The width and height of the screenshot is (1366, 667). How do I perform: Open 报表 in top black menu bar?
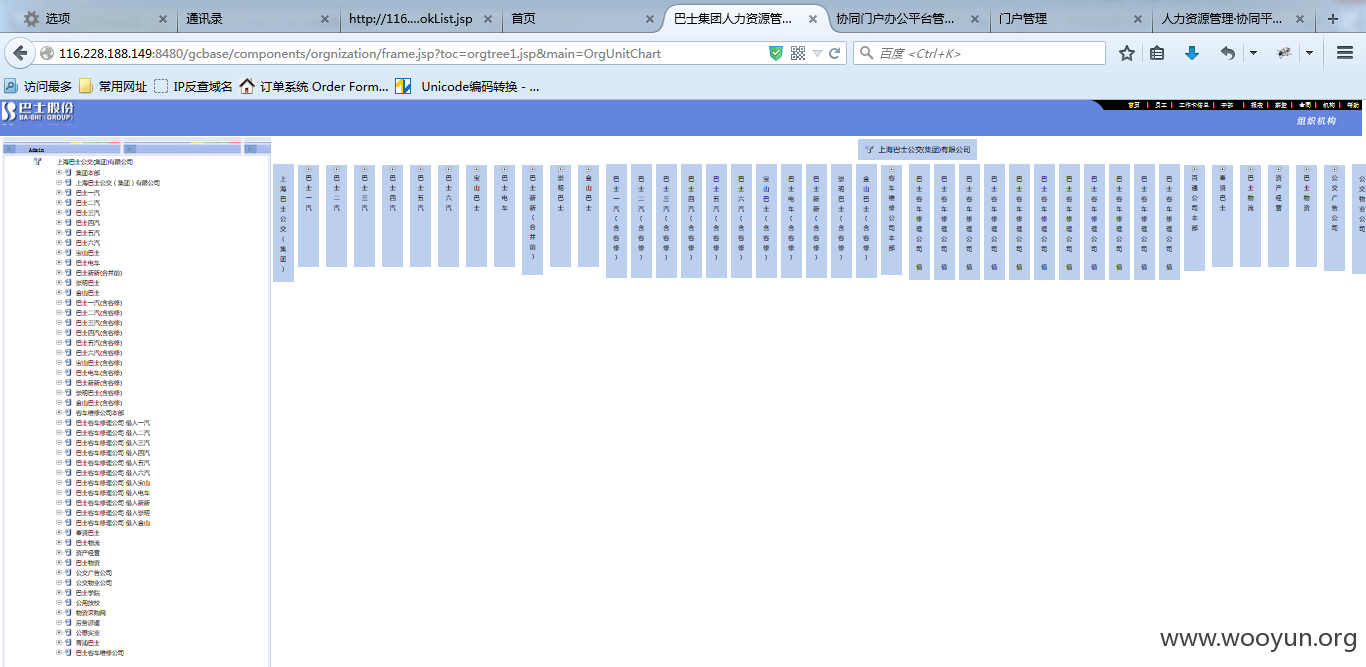[1257, 104]
